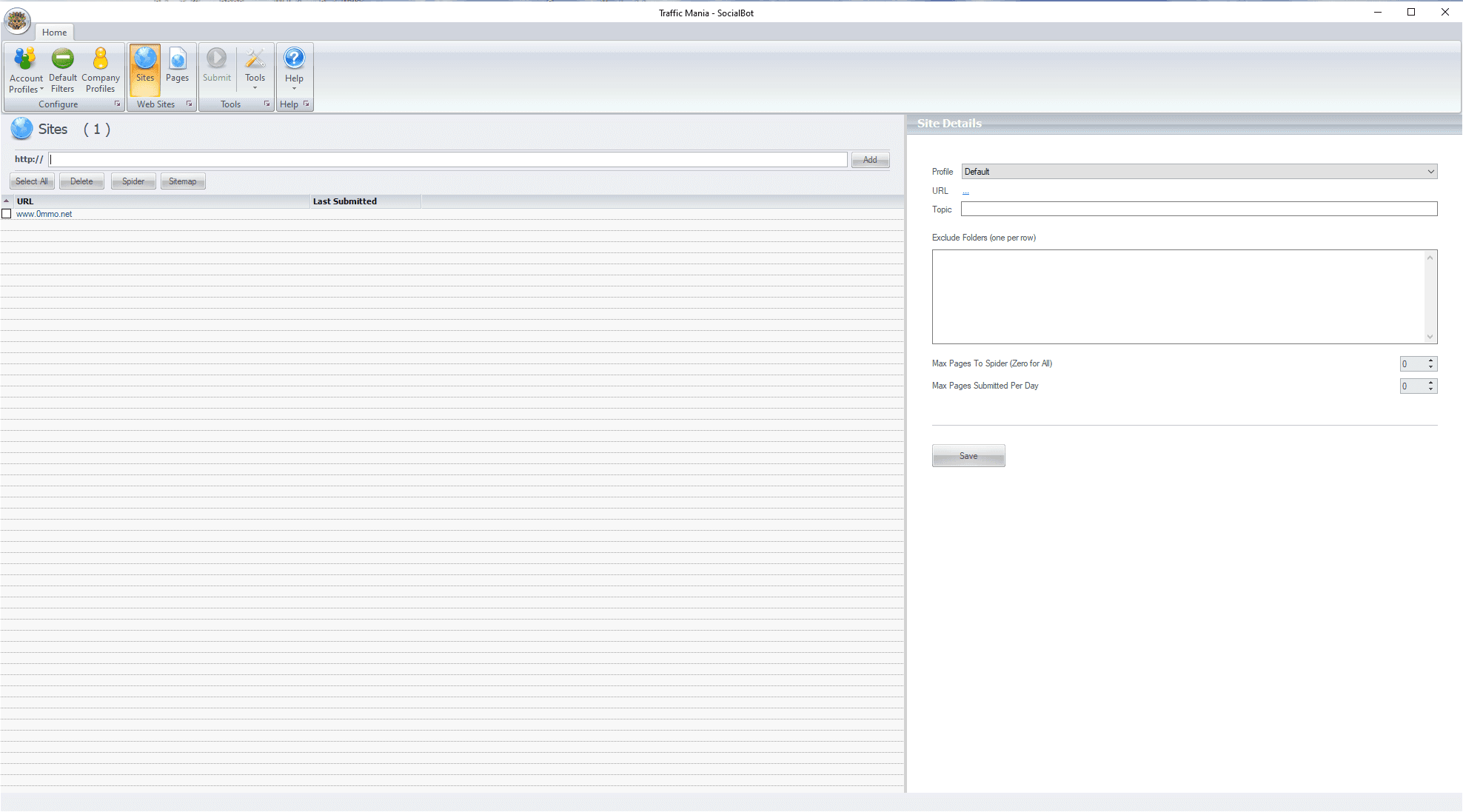This screenshot has width=1463, height=812.
Task: Expand the Account Profiles dropdown arrow
Action: 41,89
